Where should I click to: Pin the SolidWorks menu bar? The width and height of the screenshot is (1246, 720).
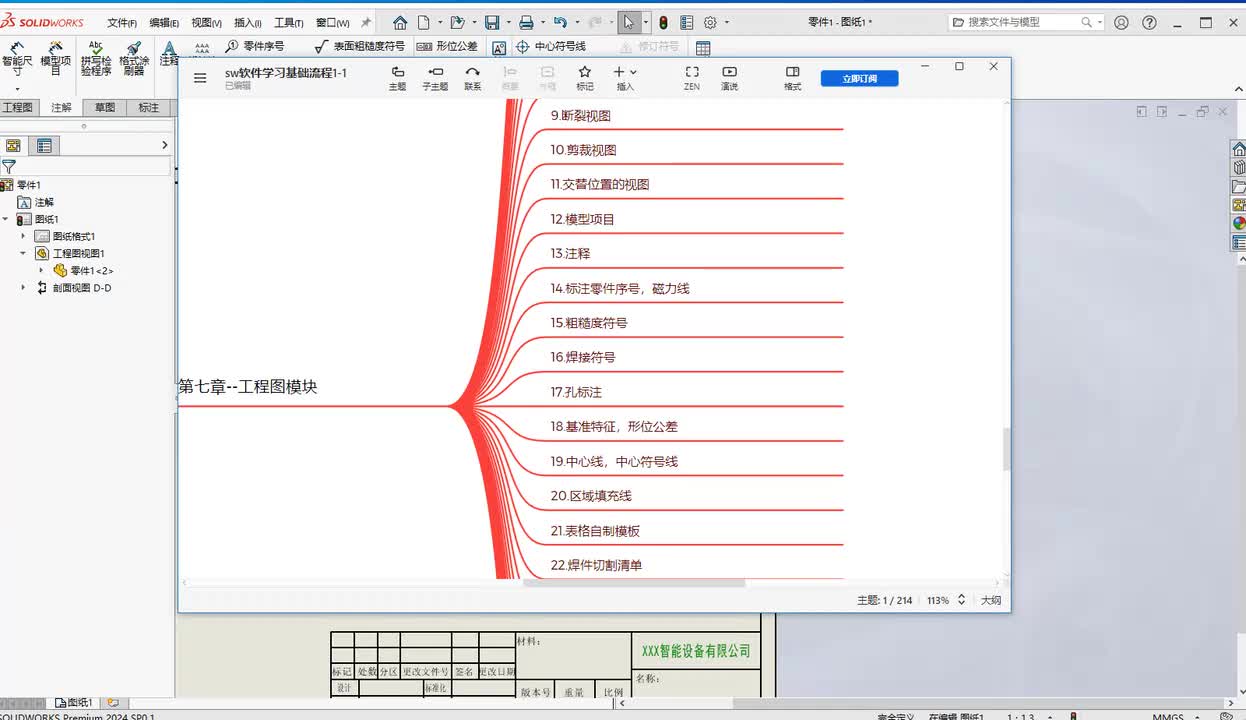(366, 22)
